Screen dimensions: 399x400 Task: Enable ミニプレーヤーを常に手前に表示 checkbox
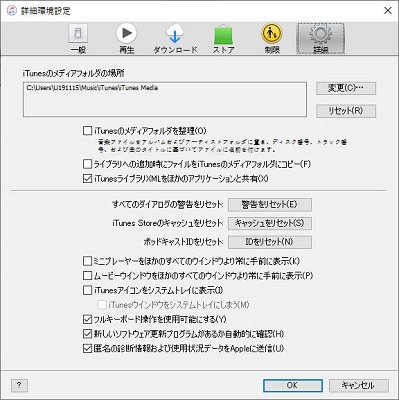87,261
